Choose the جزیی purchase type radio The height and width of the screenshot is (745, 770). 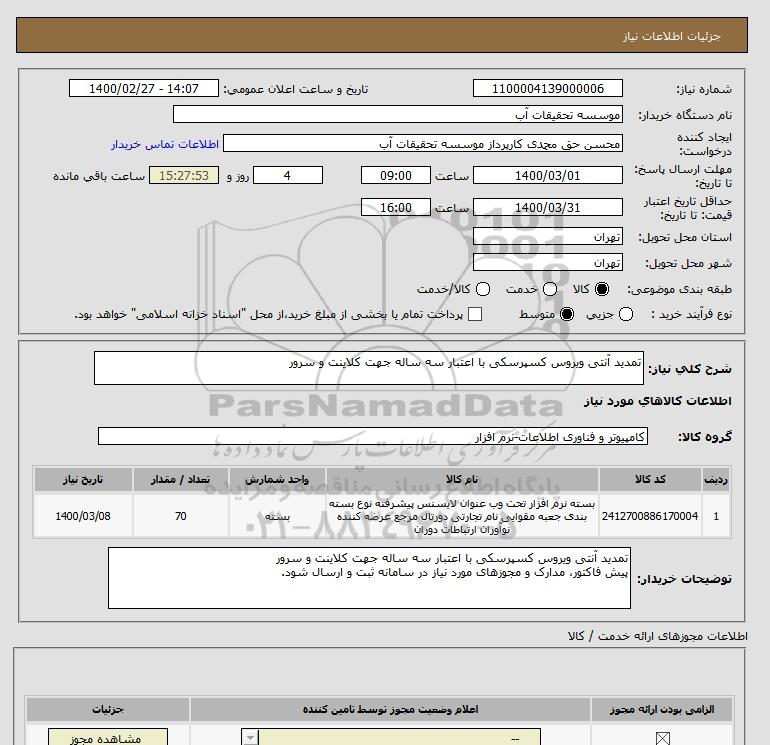626,314
